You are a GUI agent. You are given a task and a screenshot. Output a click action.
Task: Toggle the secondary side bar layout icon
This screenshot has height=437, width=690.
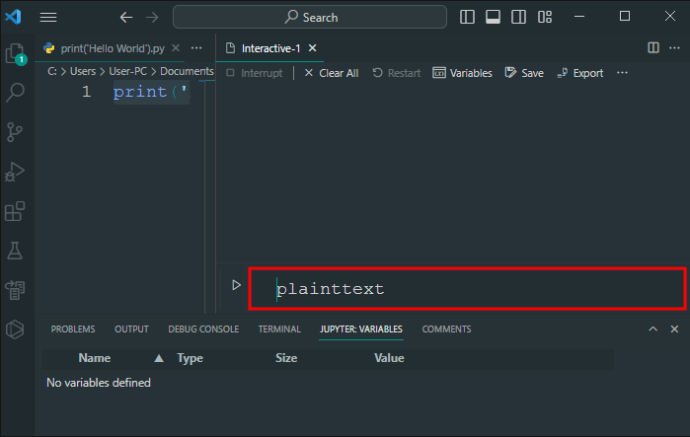click(x=518, y=17)
